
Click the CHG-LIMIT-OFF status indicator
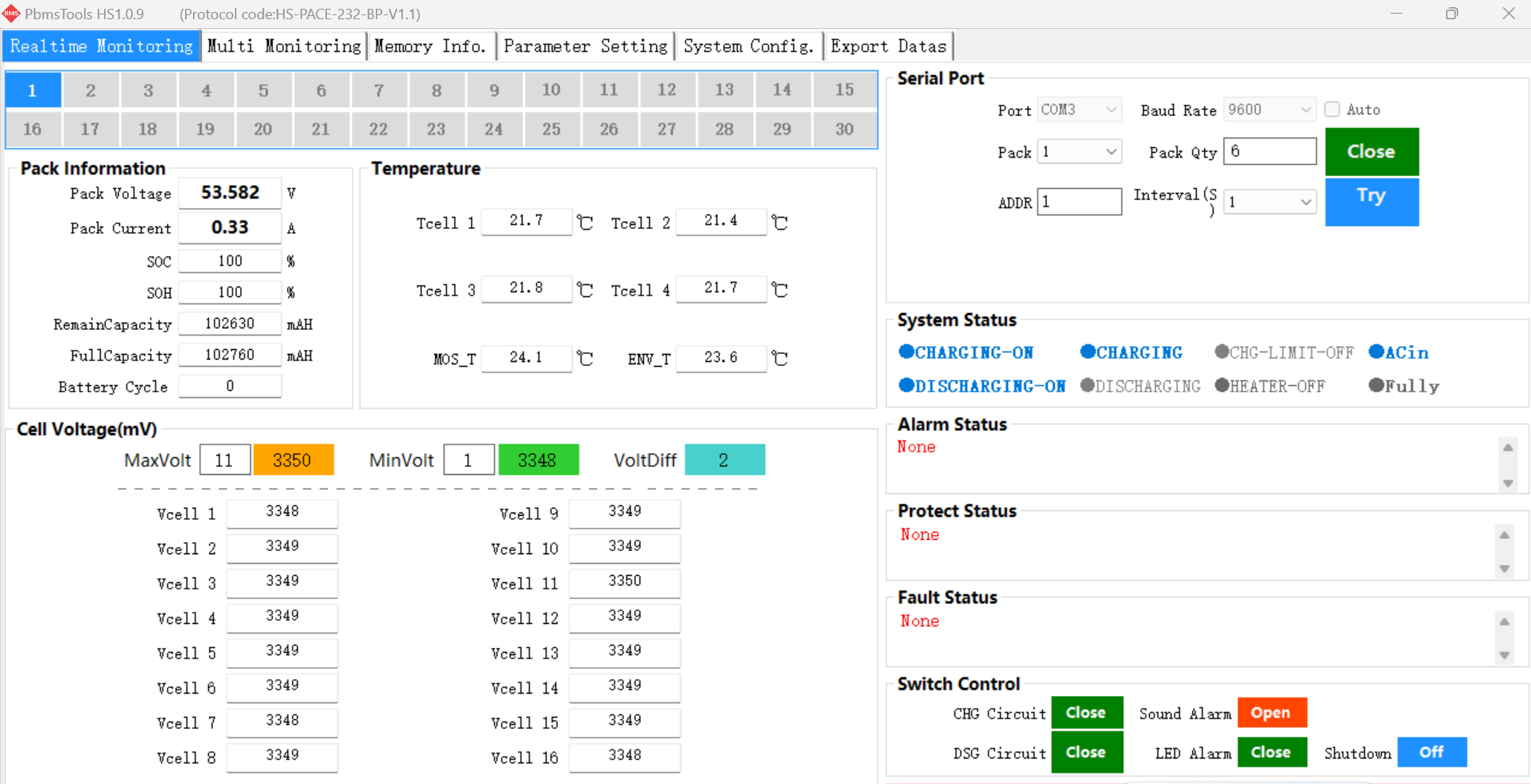[1284, 352]
